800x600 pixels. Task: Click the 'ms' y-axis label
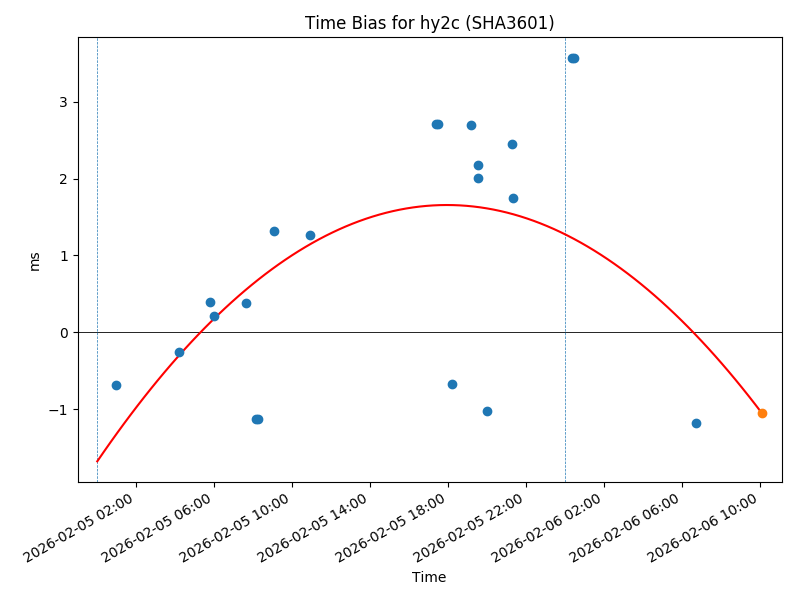pyautogui.click(x=35, y=261)
